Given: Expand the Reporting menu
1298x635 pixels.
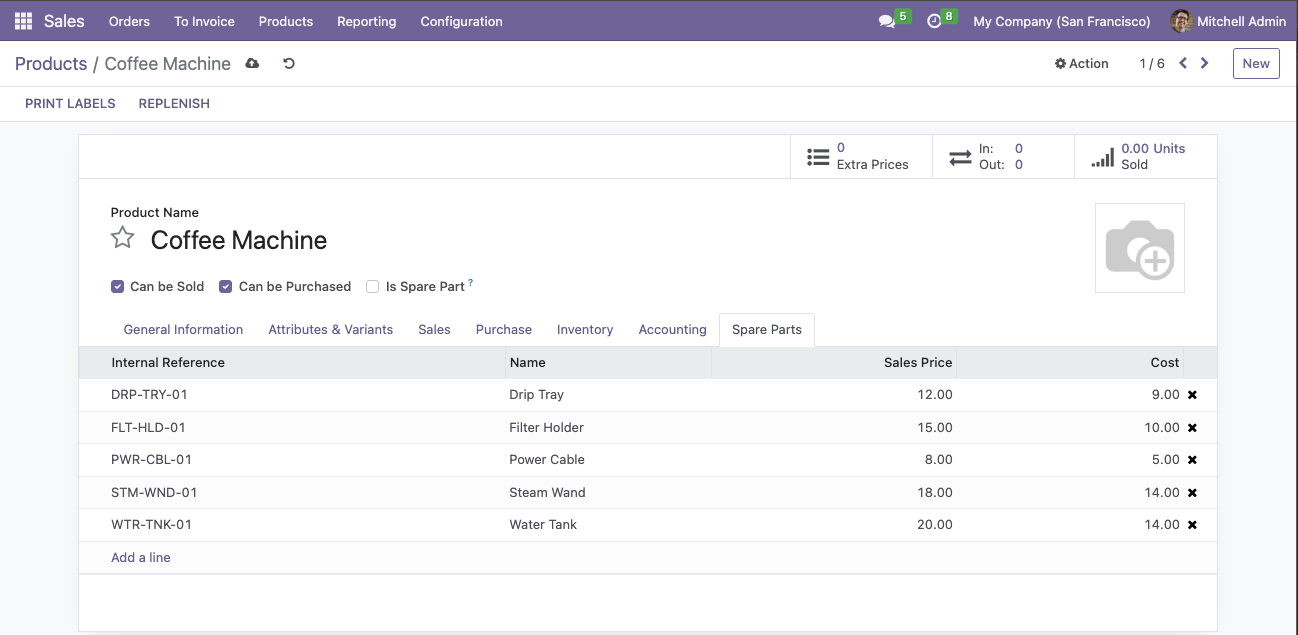Looking at the screenshot, I should (366, 21).
